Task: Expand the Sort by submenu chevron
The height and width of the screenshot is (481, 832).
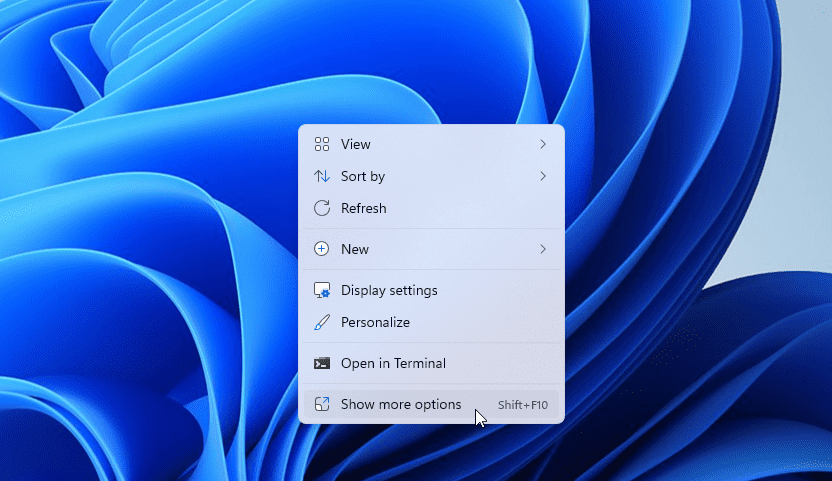Action: [543, 176]
